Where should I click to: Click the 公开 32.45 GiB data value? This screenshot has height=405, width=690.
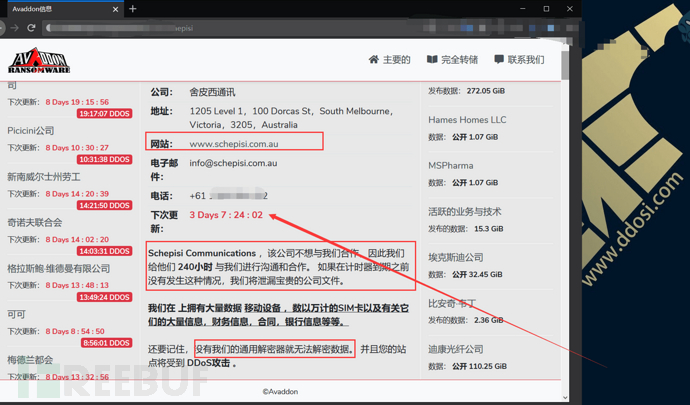[x=477, y=275]
